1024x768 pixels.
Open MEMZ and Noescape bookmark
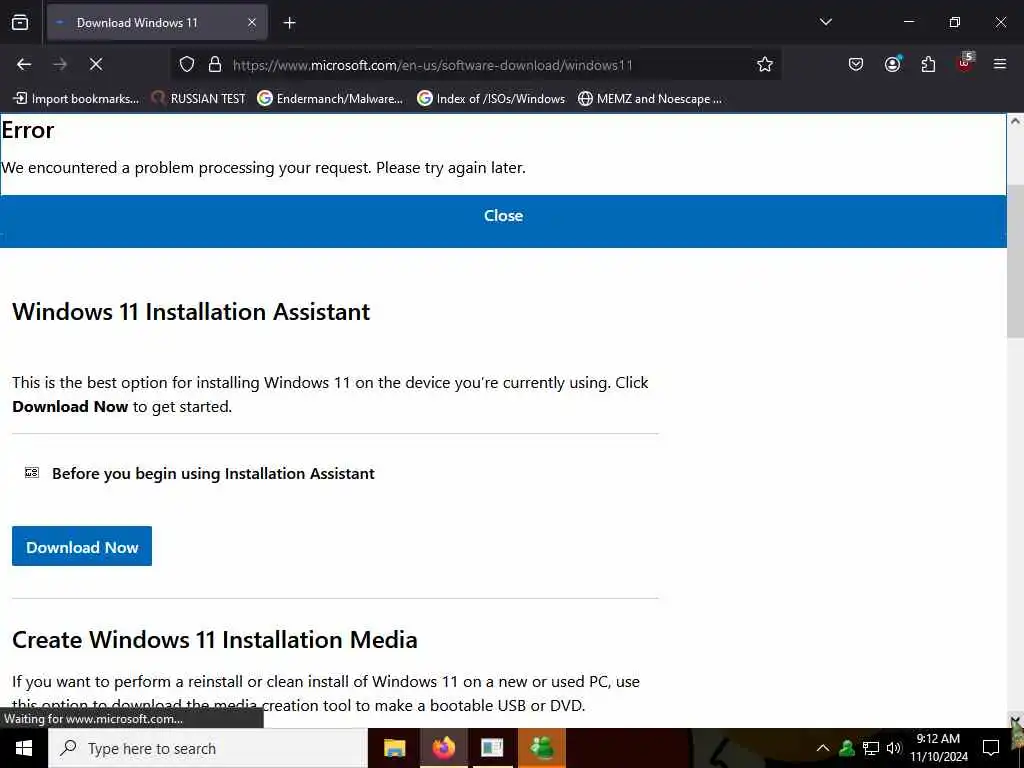tap(650, 99)
